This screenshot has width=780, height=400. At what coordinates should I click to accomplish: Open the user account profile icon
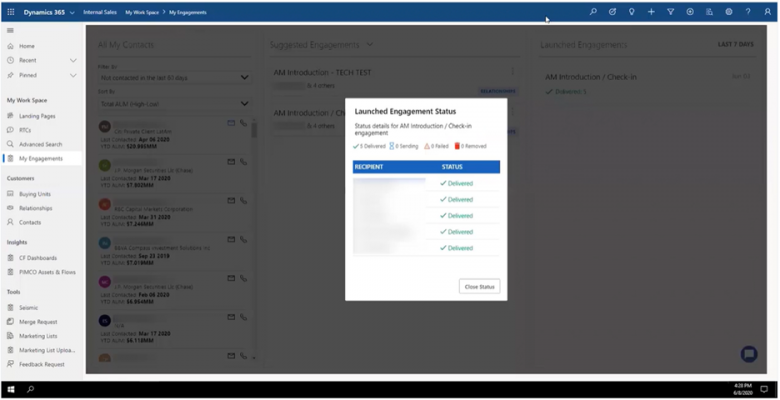point(767,12)
